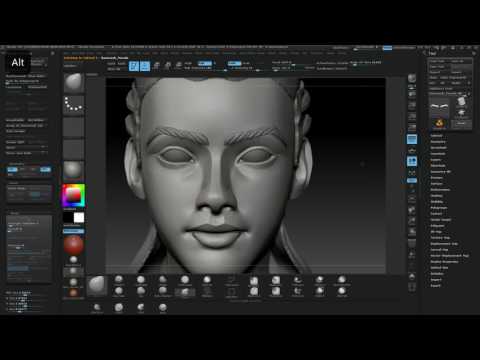Select the red material sphere
This screenshot has height=360, width=480.
click(x=74, y=245)
